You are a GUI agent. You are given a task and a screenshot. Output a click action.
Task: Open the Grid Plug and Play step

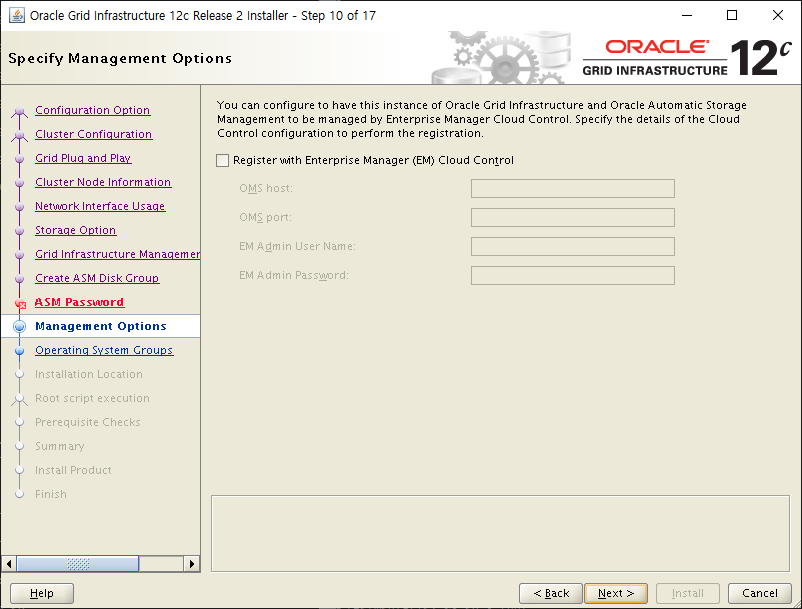point(83,158)
